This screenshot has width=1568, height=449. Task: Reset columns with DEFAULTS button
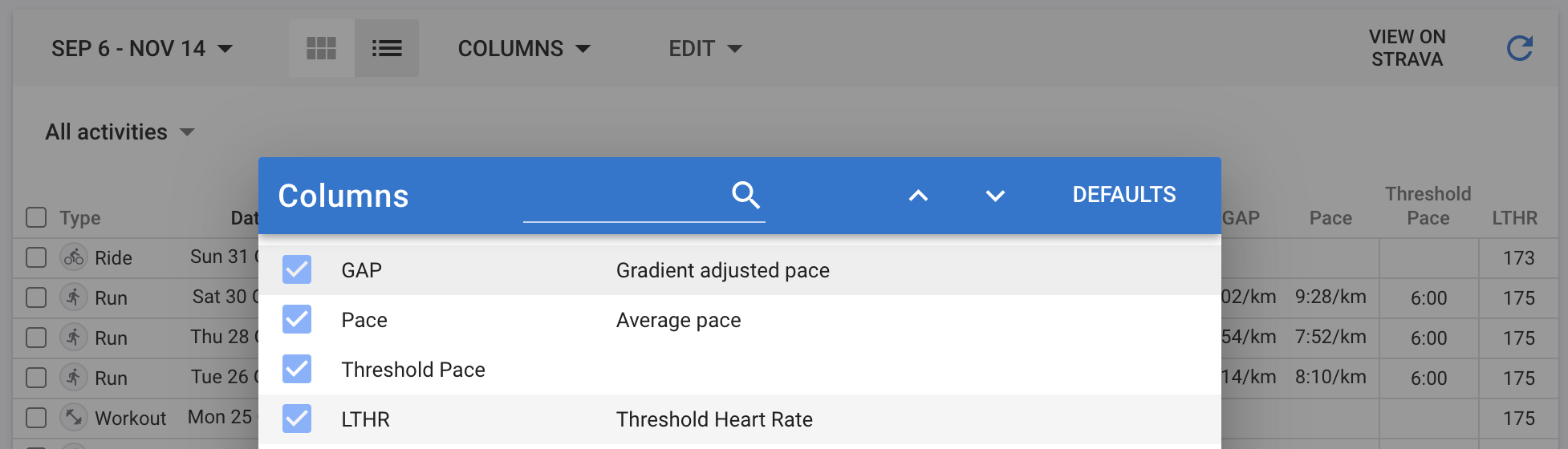coord(1124,195)
